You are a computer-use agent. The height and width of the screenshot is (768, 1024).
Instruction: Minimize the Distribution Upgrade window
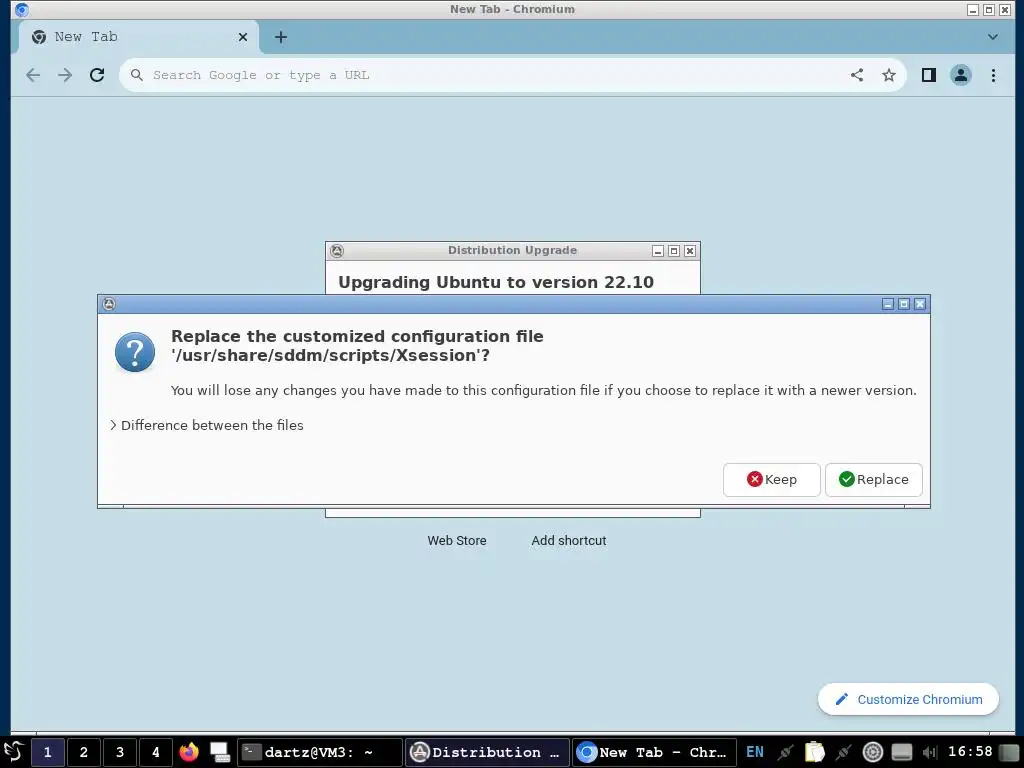658,251
